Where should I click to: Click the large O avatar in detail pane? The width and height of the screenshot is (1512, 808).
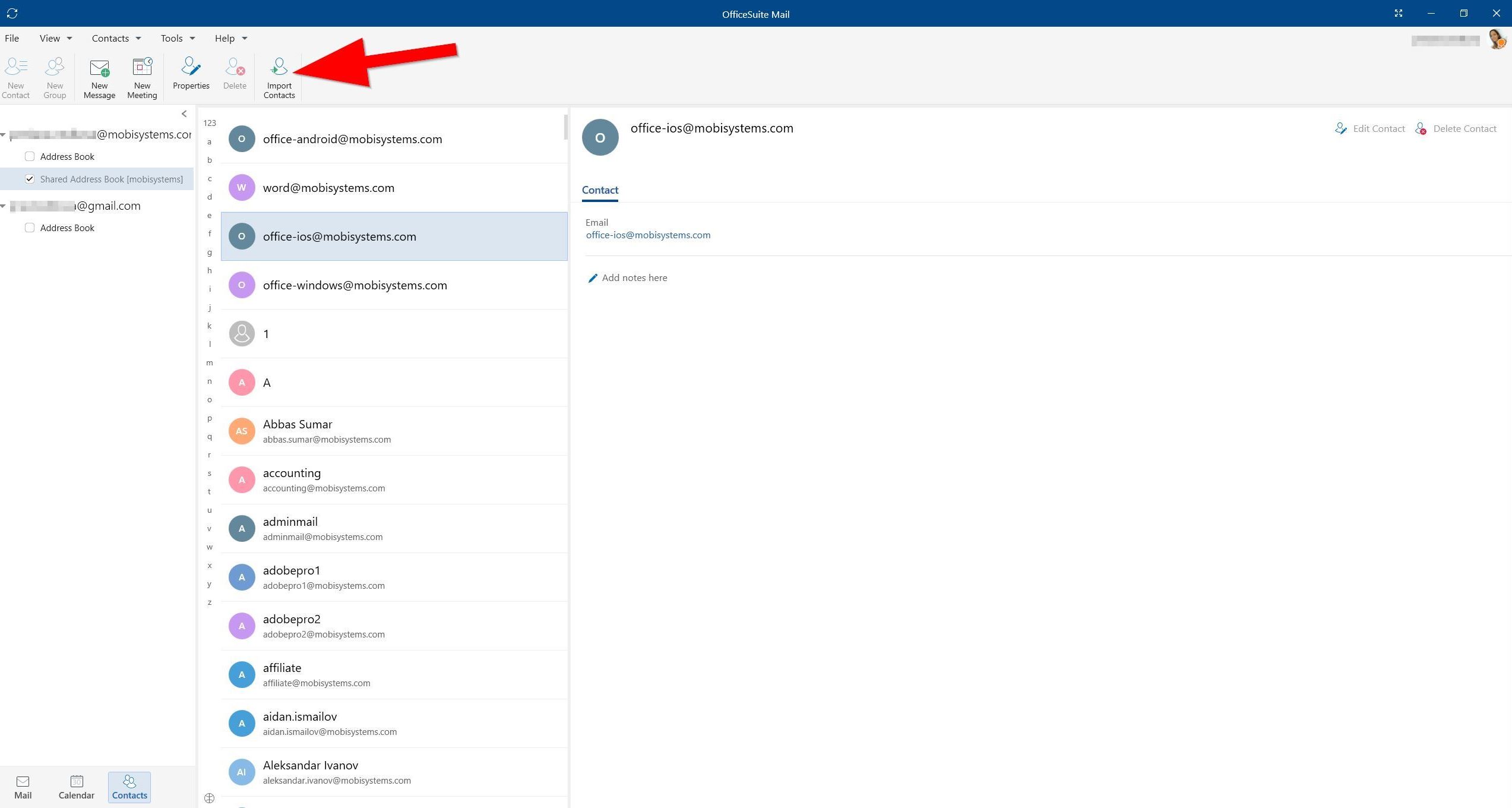pyautogui.click(x=600, y=137)
